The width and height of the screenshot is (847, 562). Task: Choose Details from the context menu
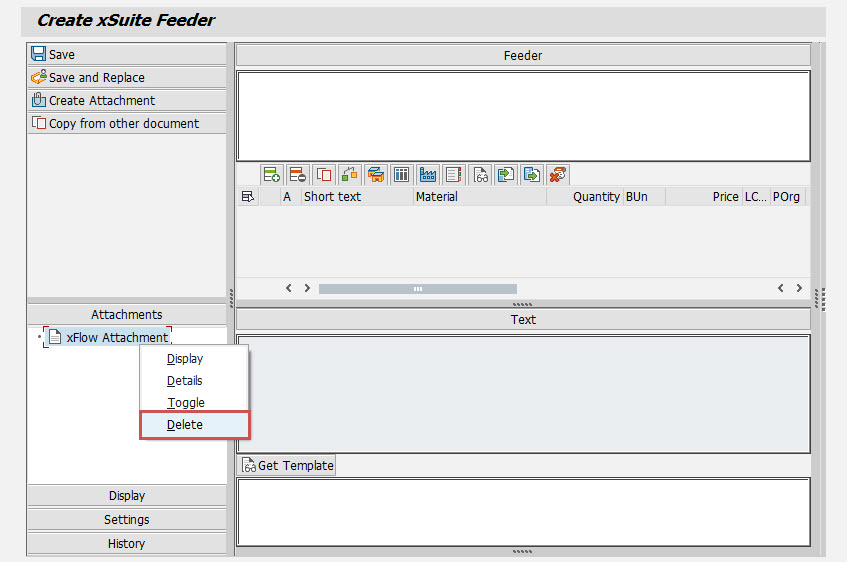pyautogui.click(x=184, y=381)
